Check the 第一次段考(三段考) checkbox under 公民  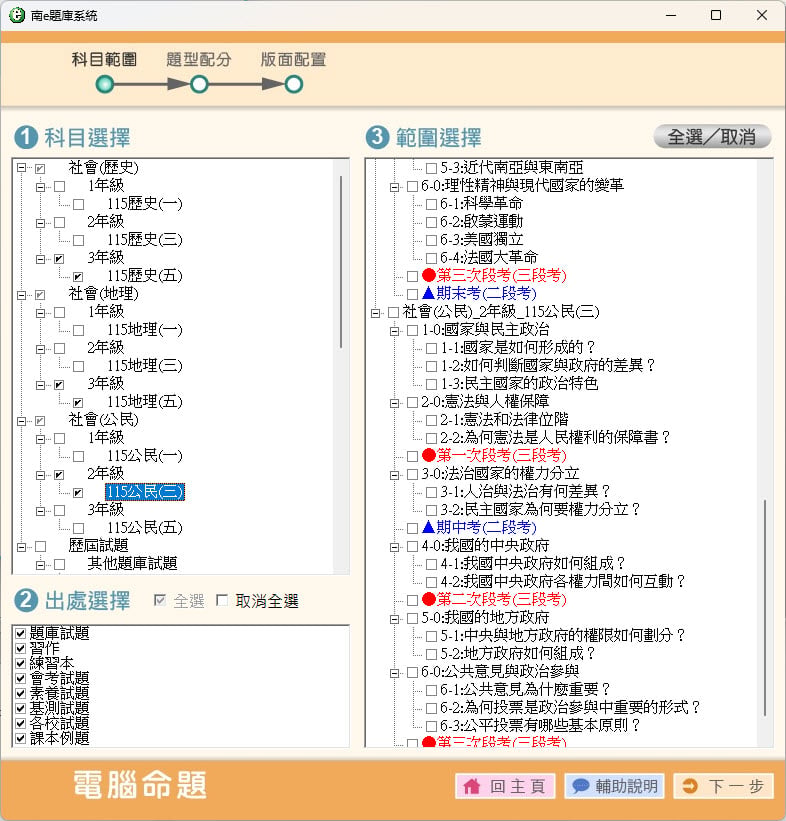point(413,456)
